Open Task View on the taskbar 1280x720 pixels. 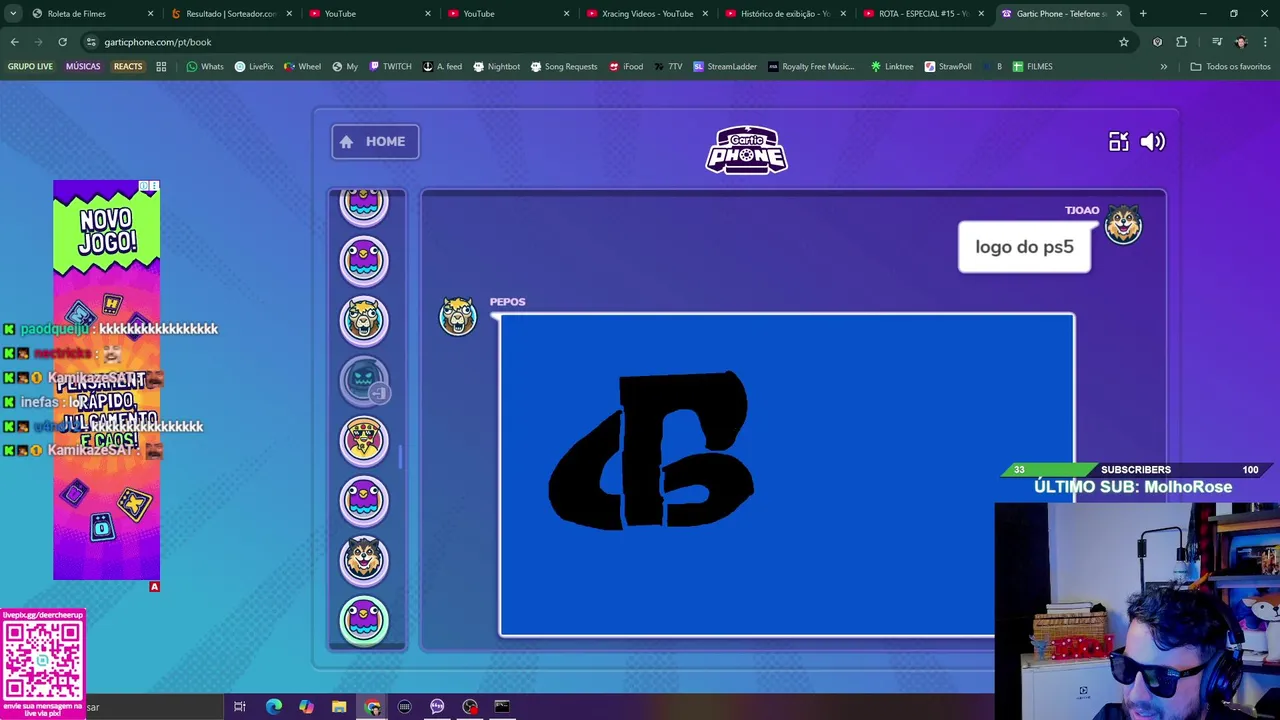tap(240, 707)
